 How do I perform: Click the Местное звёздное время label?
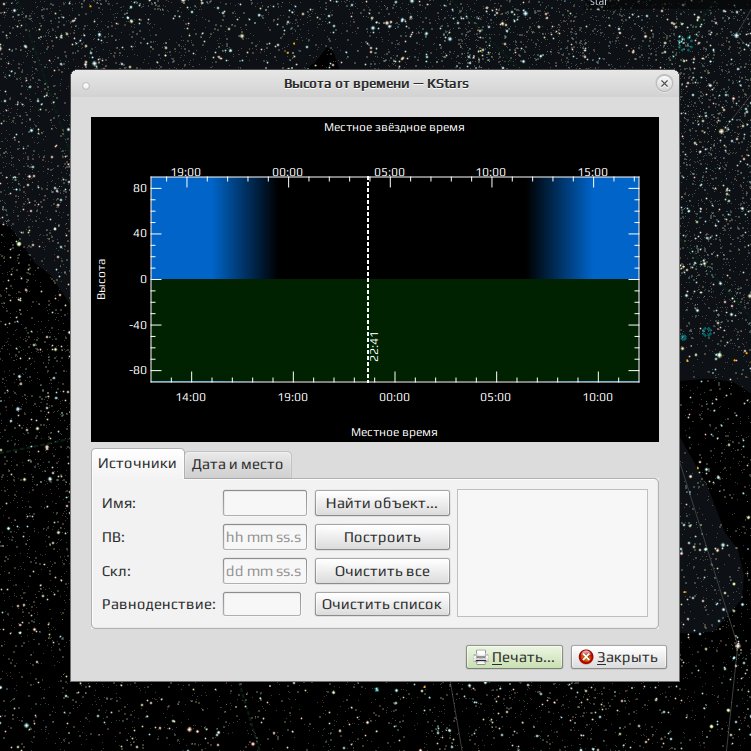coord(394,127)
